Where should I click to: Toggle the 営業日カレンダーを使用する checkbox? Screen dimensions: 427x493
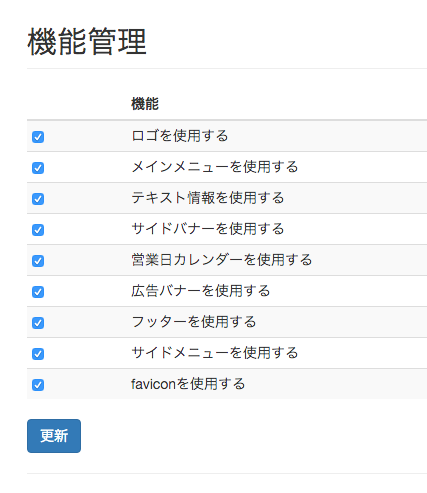(38, 261)
